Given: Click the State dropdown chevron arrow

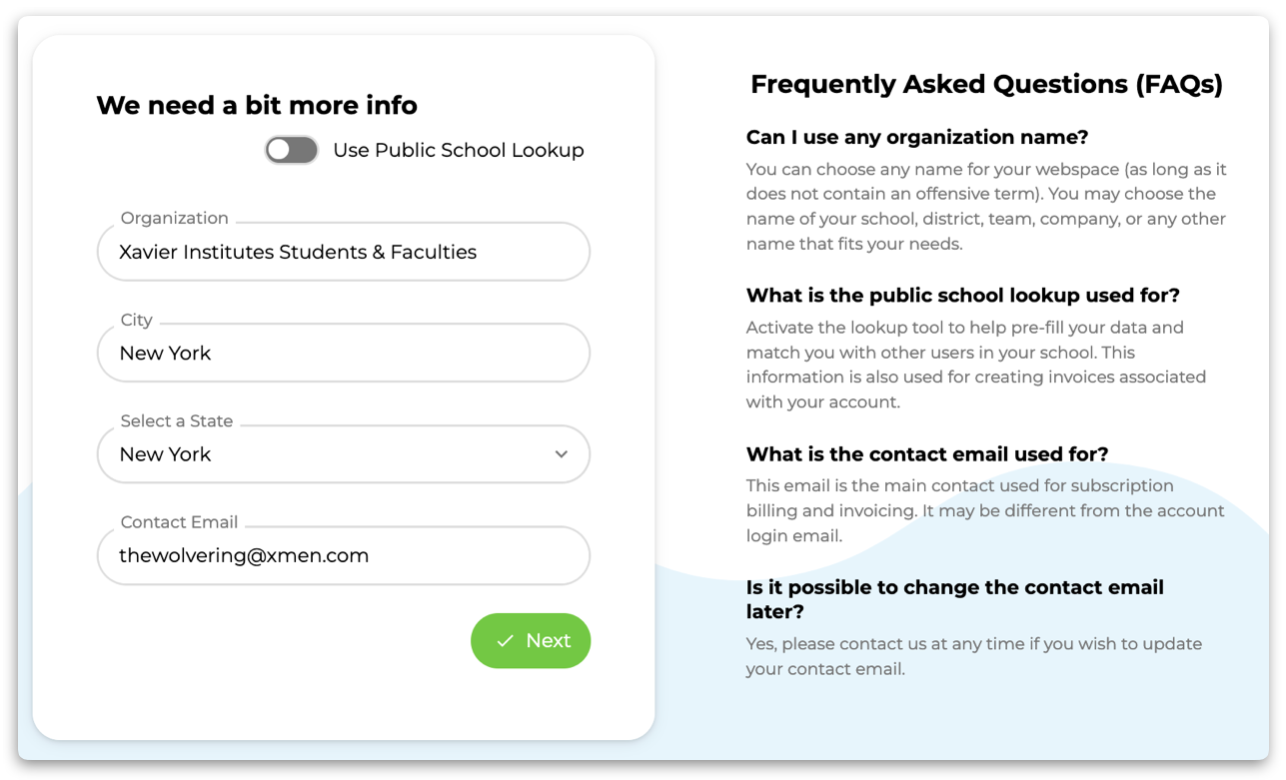Looking at the screenshot, I should (561, 454).
